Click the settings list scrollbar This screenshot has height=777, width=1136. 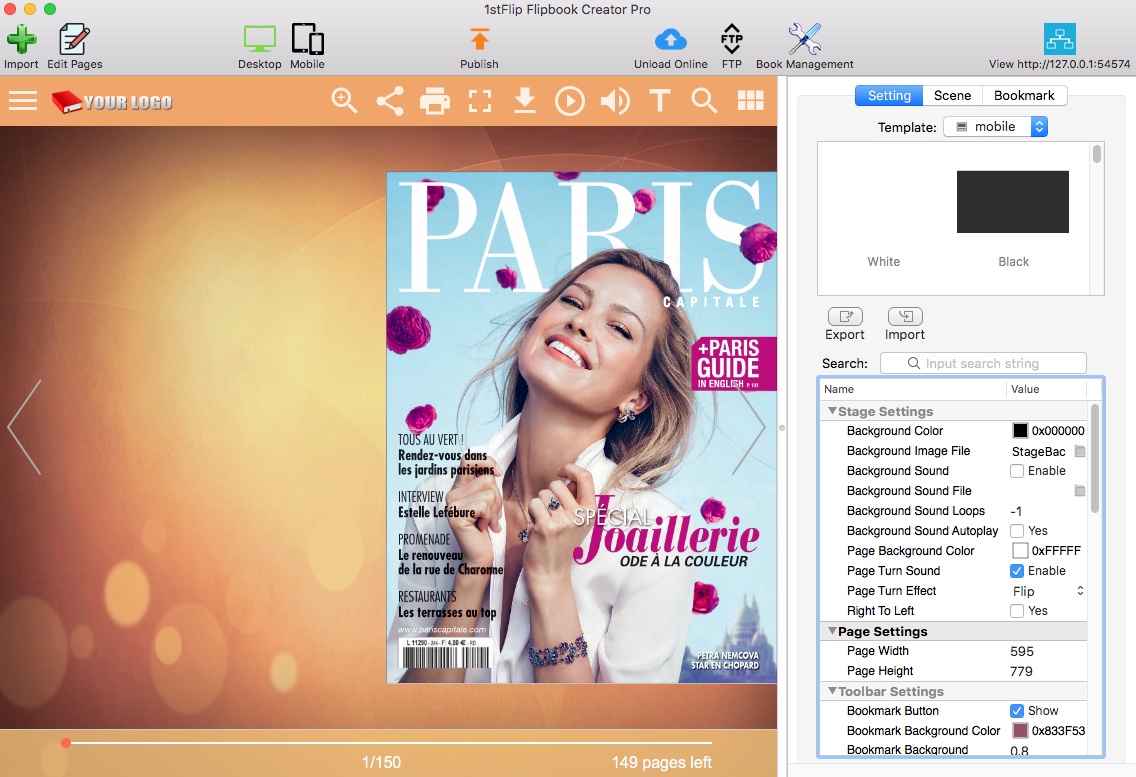tap(1095, 459)
